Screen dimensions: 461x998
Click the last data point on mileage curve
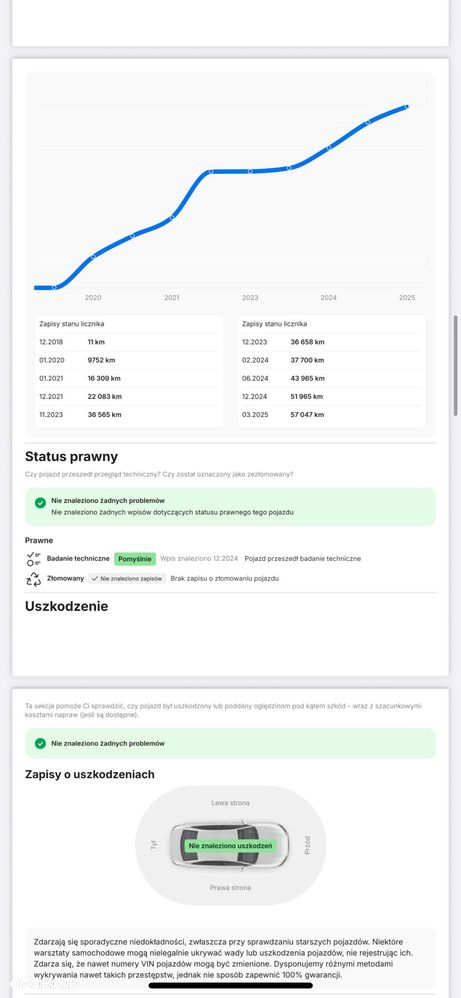click(407, 107)
